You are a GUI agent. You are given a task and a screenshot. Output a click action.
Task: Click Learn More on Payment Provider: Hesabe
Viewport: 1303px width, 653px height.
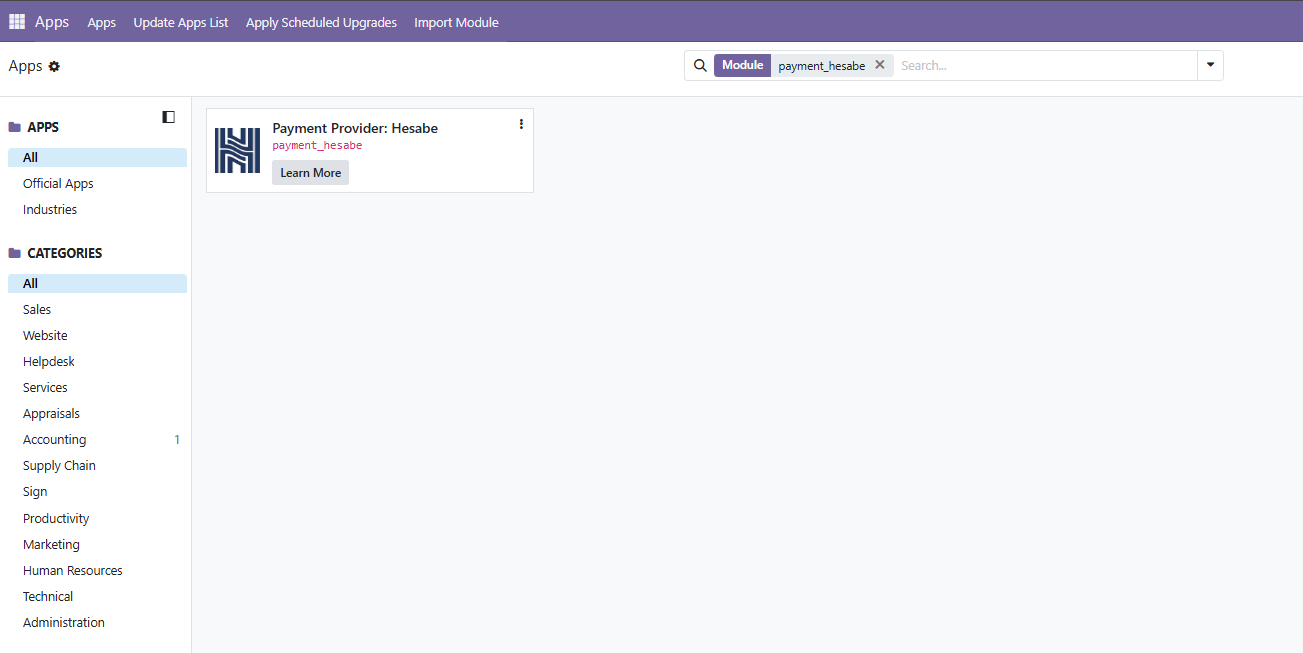pos(310,173)
